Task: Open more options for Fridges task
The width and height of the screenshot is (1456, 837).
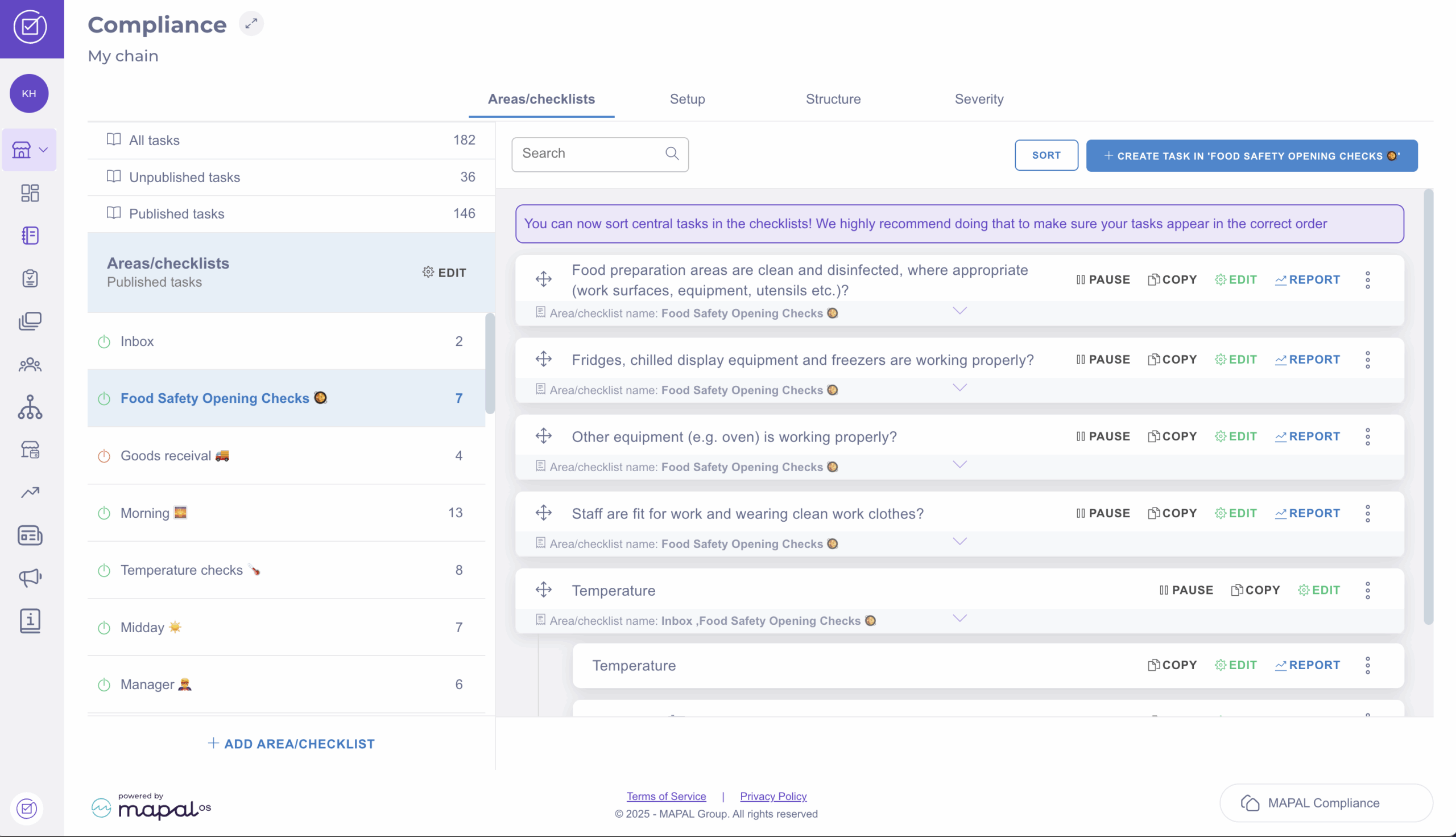Action: [1367, 360]
